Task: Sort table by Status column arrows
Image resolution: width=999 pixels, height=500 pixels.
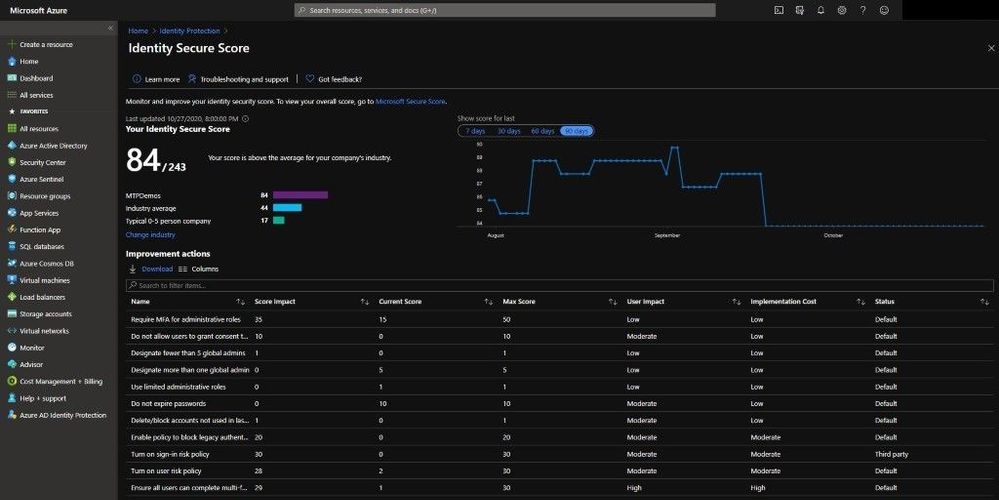Action: pyautogui.click(x=984, y=302)
